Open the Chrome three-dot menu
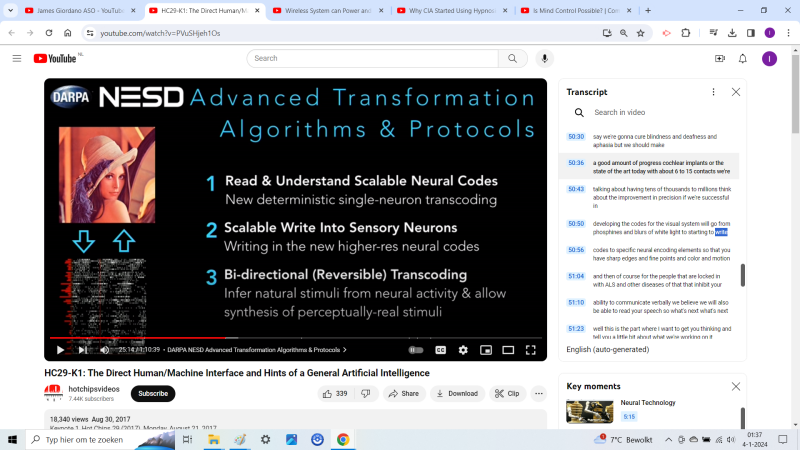Screen dimensions: 800x450 (x=788, y=33)
